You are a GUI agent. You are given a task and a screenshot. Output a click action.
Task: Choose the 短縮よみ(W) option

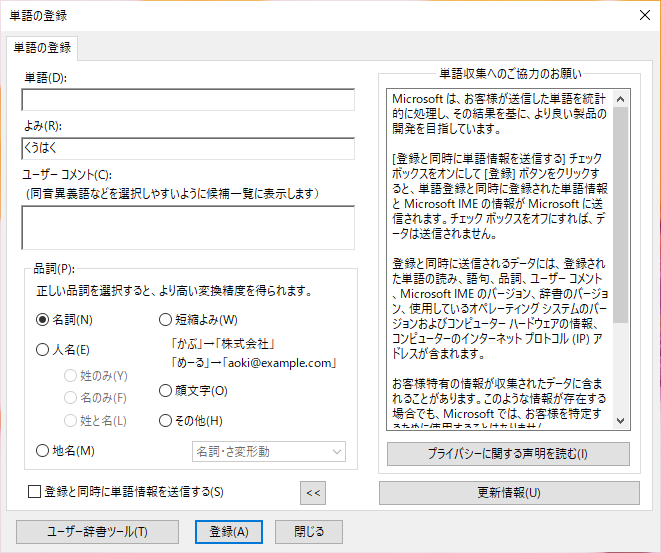coord(166,320)
